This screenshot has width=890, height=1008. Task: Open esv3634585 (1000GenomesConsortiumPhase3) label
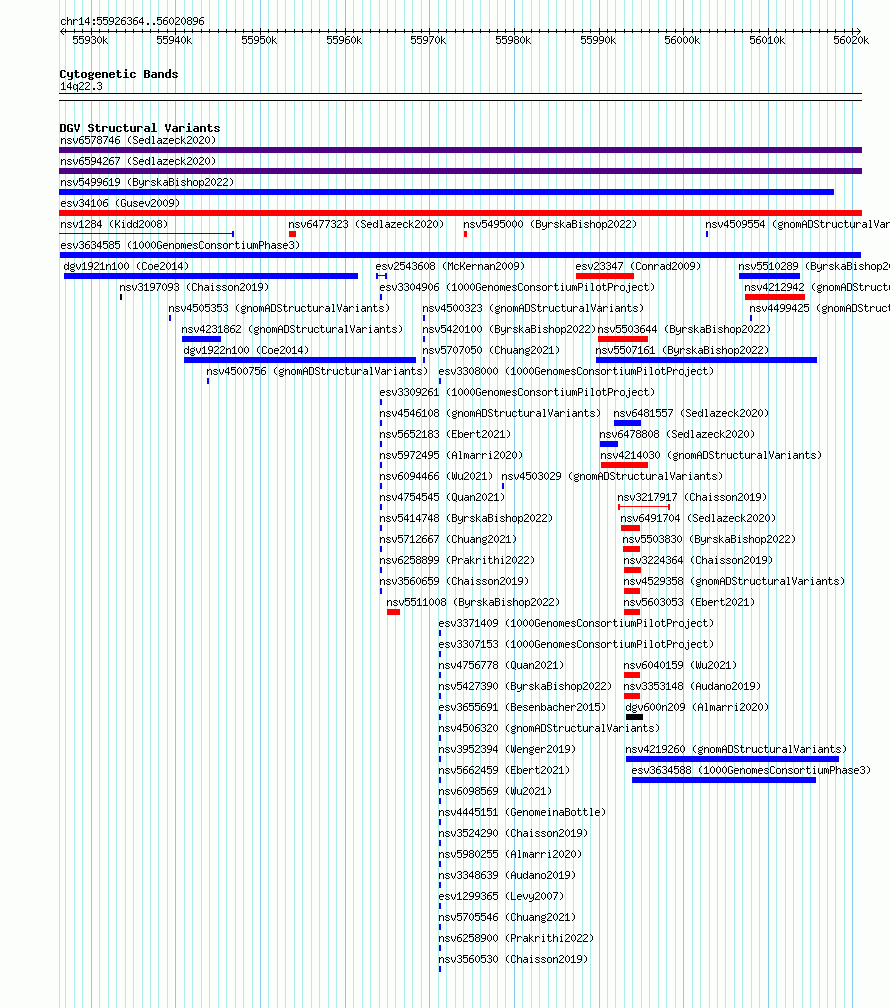click(x=180, y=245)
